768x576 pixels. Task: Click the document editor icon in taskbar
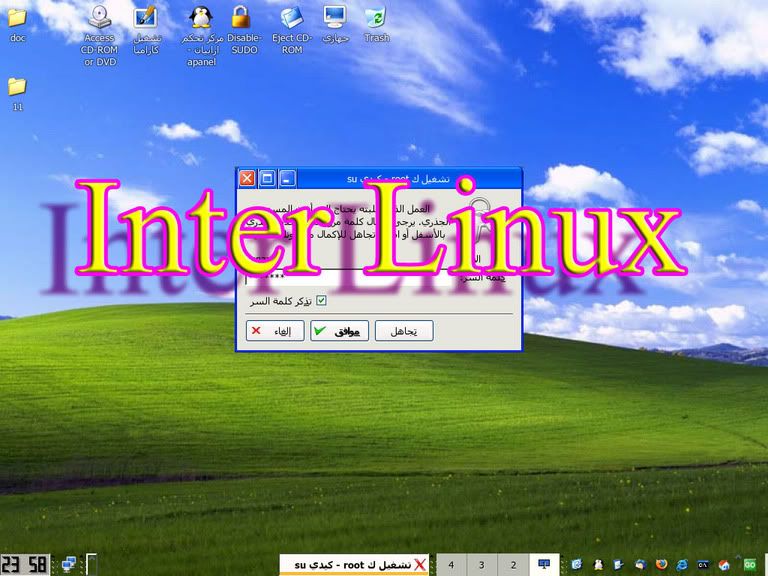point(618,565)
